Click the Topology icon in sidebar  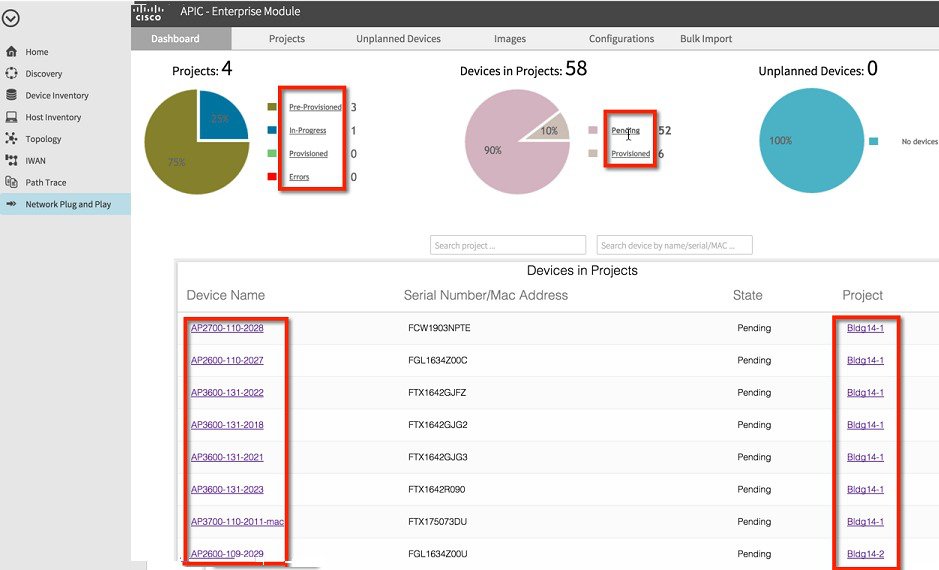[x=11, y=138]
